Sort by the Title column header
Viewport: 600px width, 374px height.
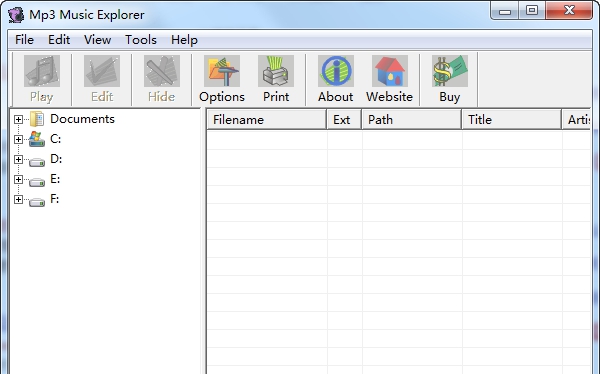pyautogui.click(x=512, y=119)
